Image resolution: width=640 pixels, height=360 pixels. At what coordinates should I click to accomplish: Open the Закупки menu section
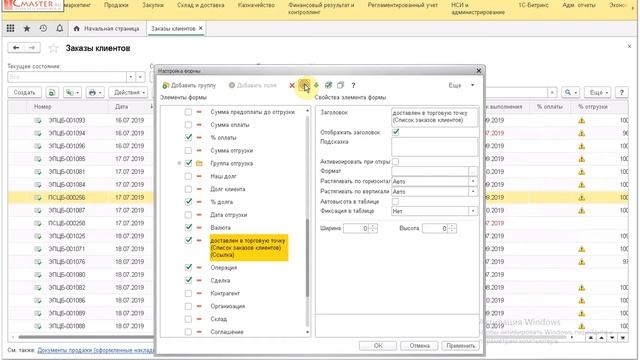153,5
